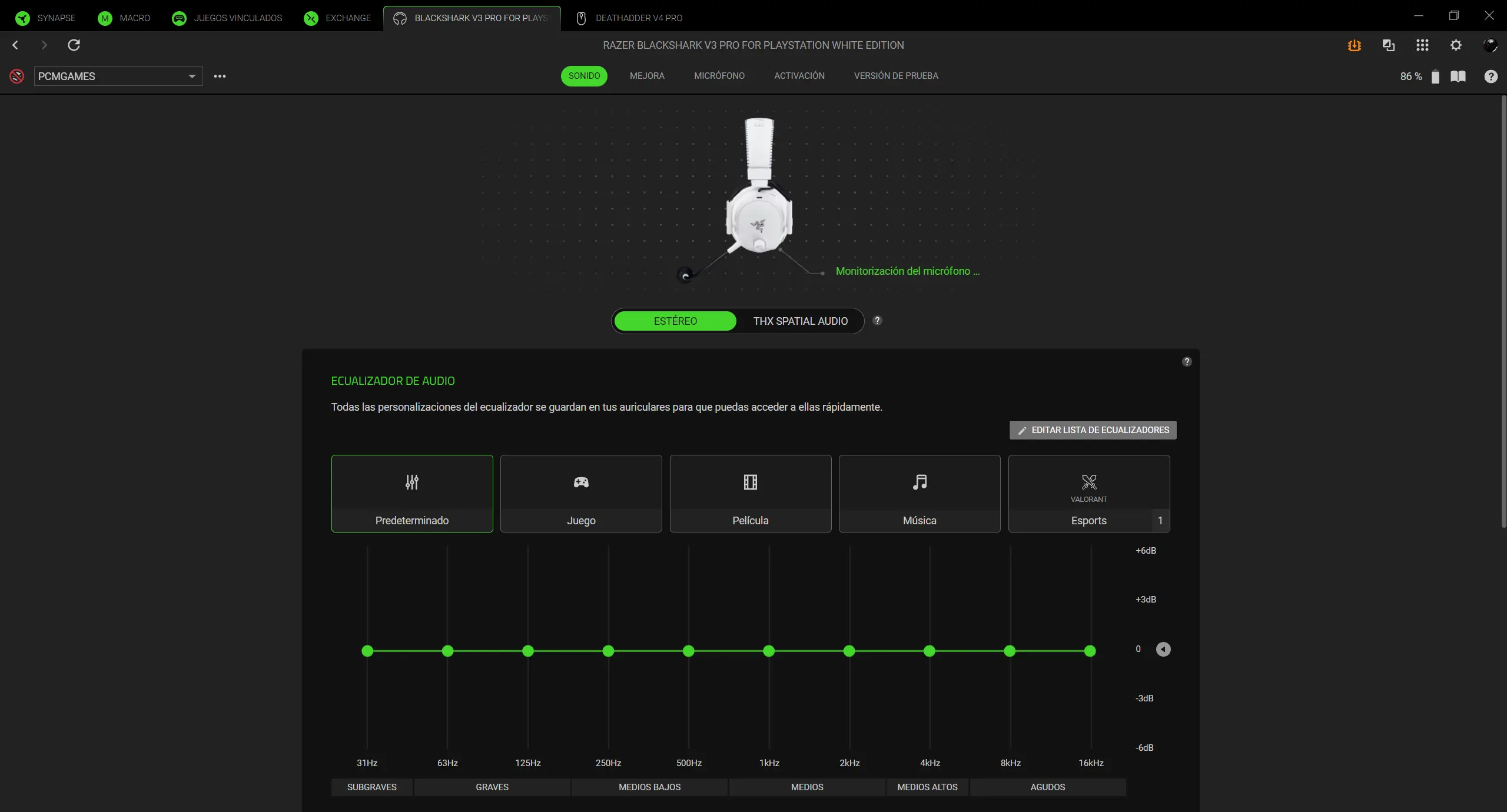Select the Película equalizer preset
The height and width of the screenshot is (812, 1507).
751,494
